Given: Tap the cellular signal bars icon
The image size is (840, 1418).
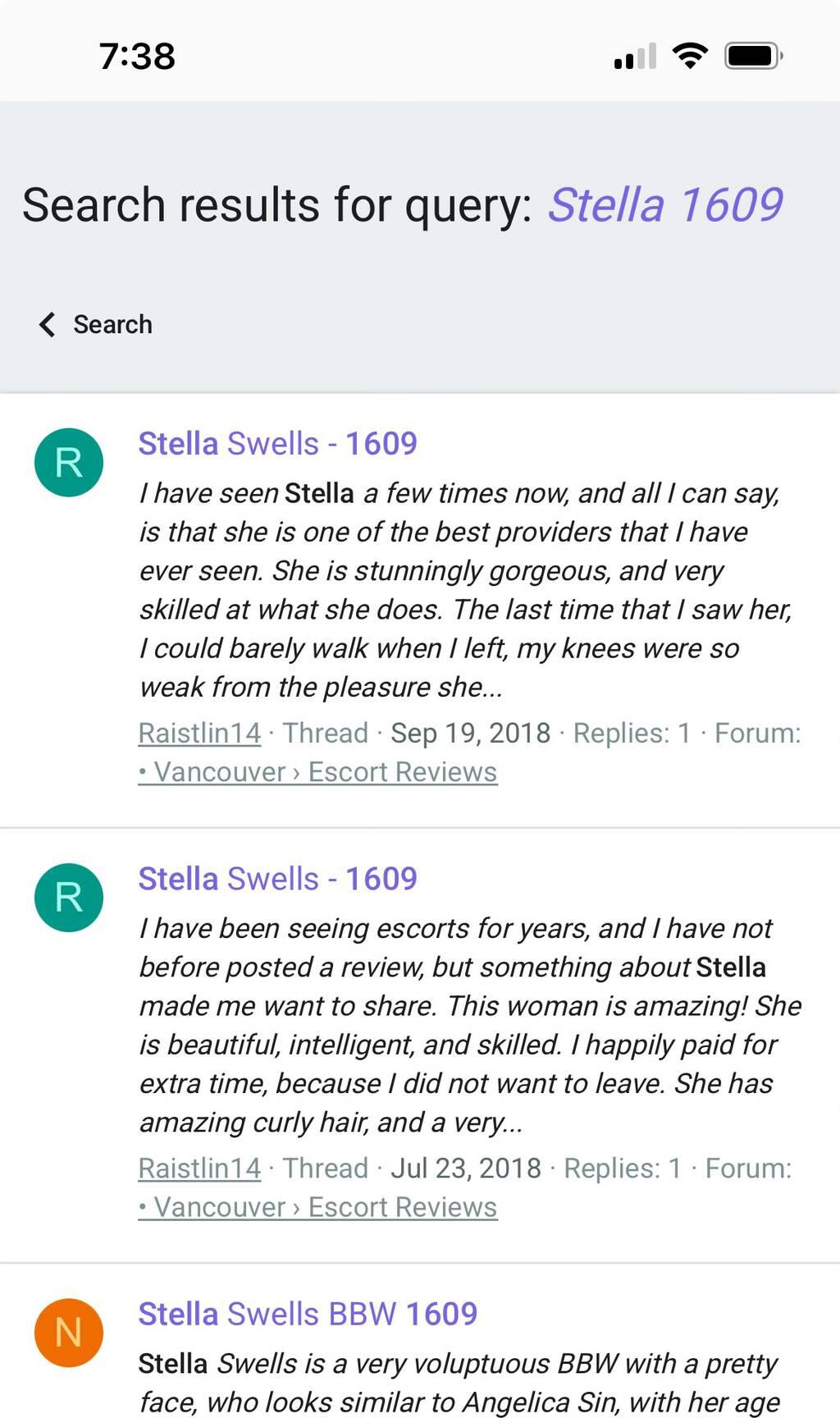Looking at the screenshot, I should coord(635,56).
